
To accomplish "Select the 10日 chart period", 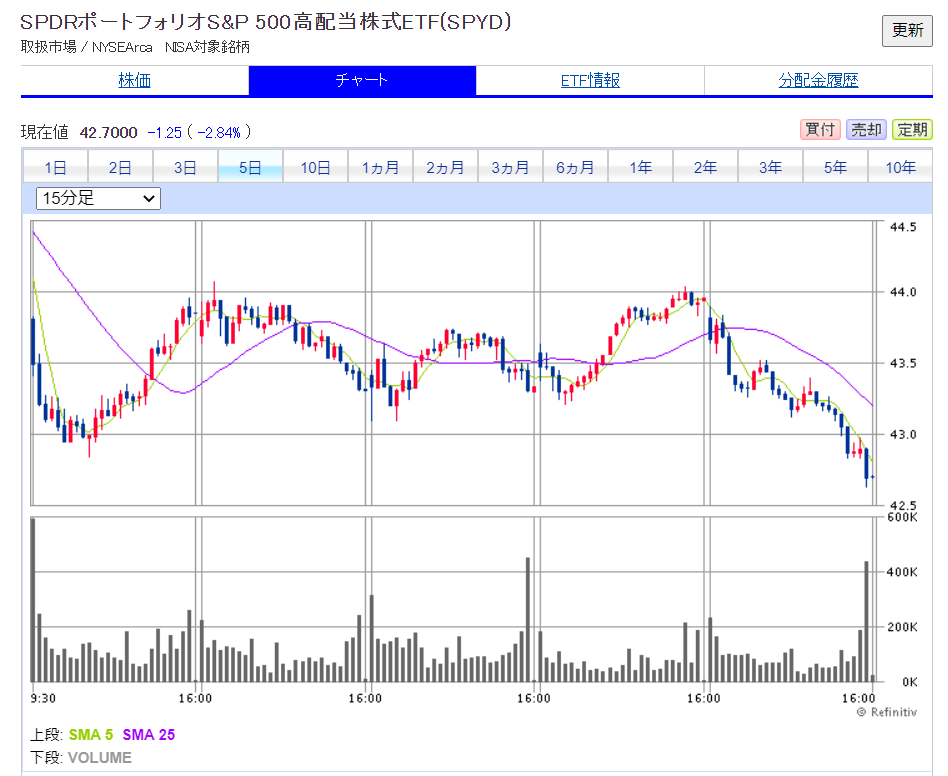I will point(316,167).
